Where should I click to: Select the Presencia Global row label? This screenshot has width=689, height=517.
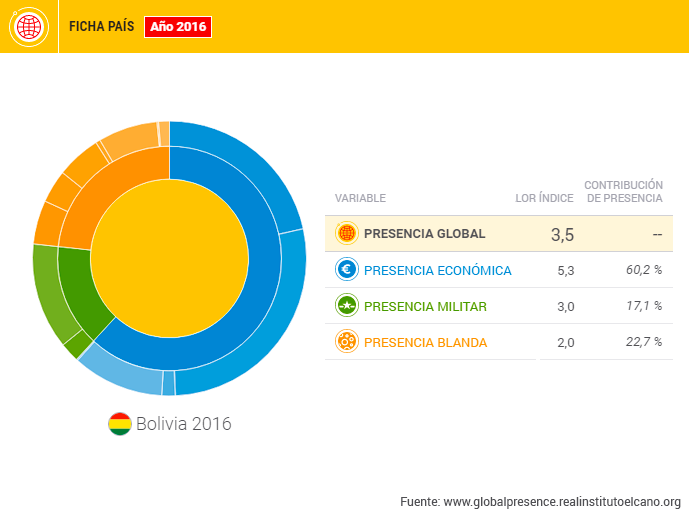pyautogui.click(x=424, y=234)
